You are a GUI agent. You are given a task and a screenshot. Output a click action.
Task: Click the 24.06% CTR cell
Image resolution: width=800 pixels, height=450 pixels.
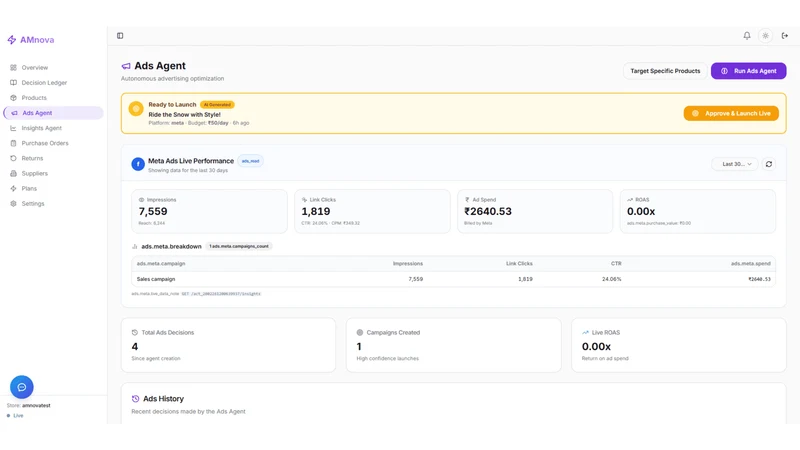[x=611, y=279]
